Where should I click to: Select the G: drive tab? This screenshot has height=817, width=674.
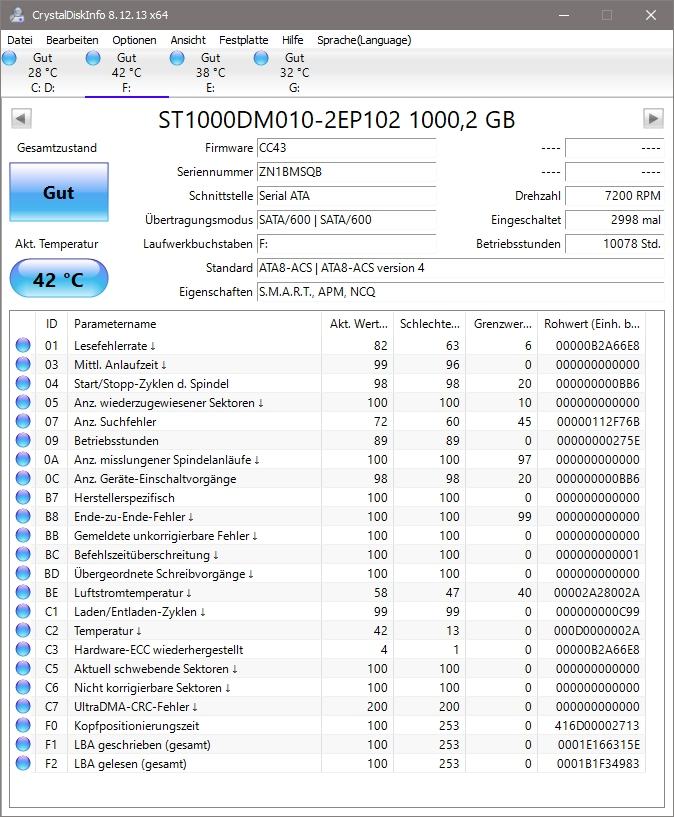[x=294, y=72]
